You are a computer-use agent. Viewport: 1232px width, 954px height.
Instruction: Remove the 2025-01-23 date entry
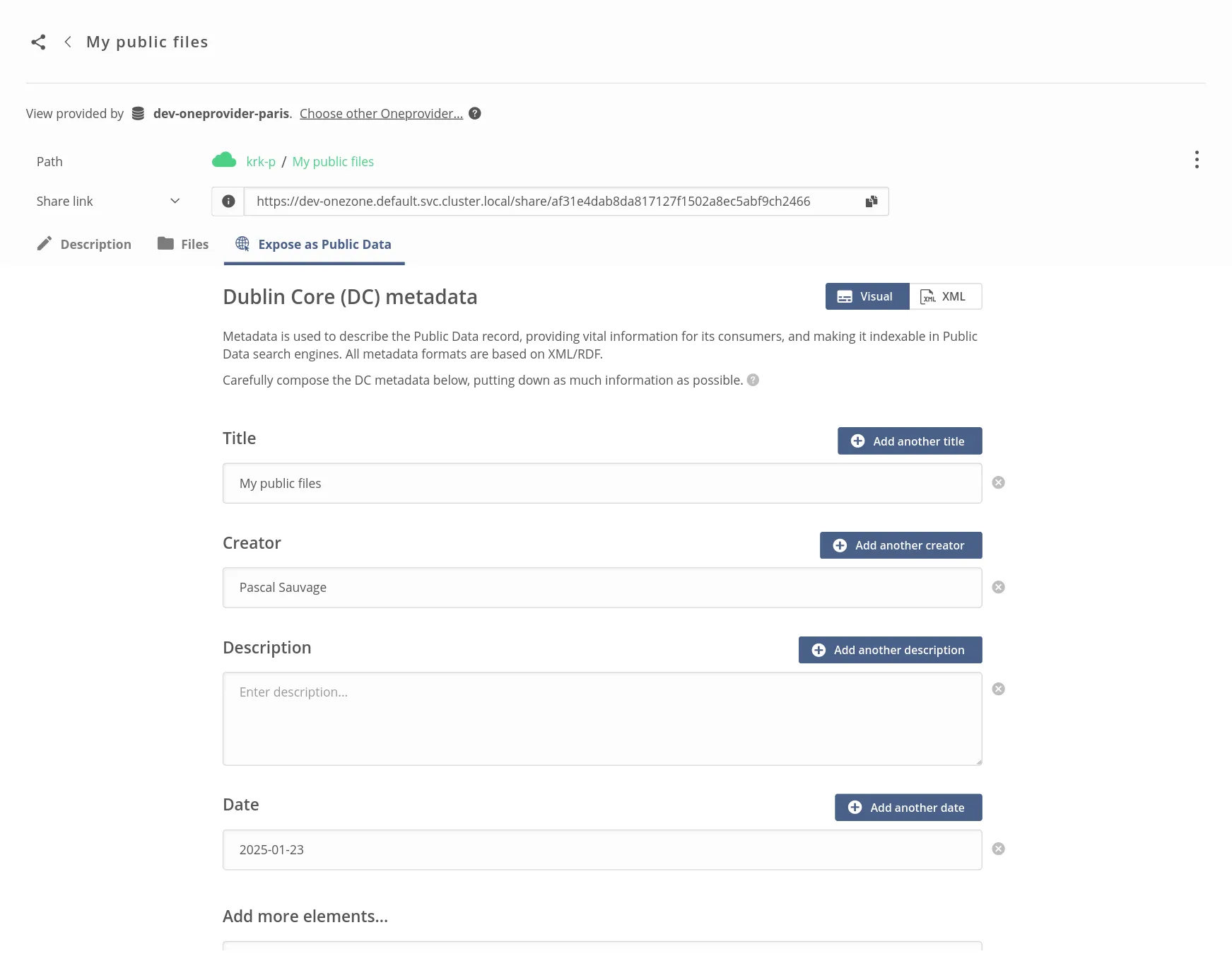(998, 849)
